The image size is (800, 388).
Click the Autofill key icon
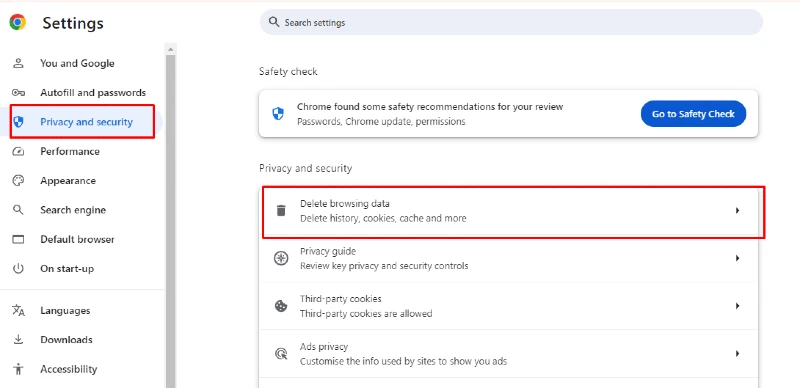click(18, 93)
